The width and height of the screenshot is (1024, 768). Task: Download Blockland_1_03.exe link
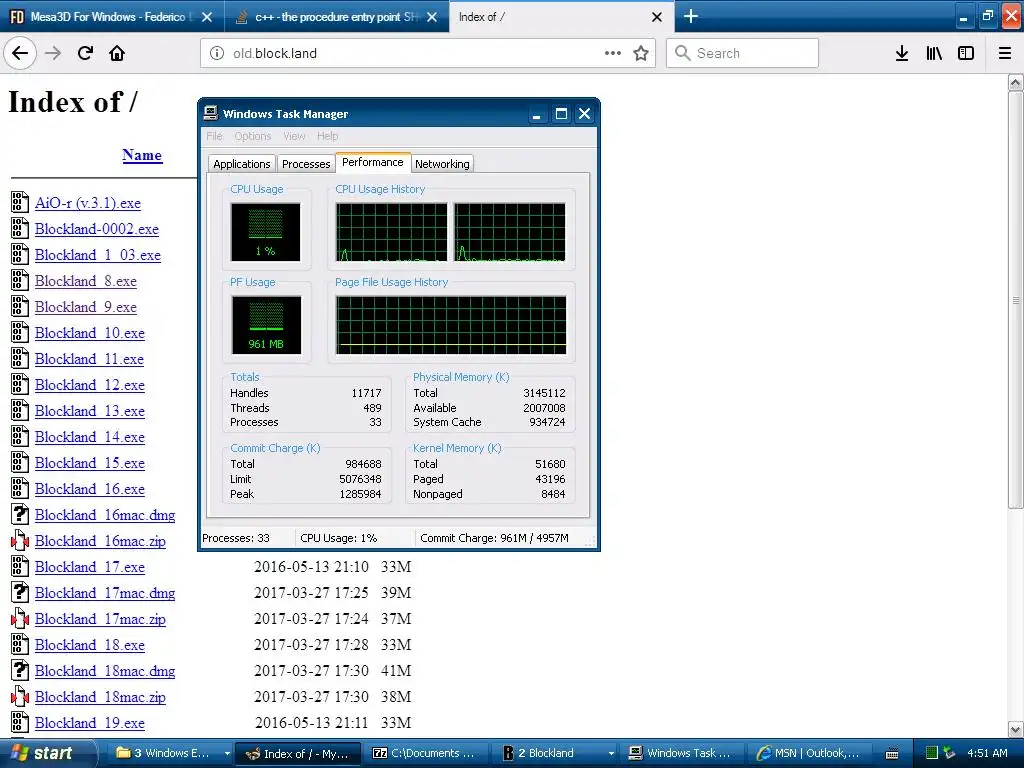[98, 255]
